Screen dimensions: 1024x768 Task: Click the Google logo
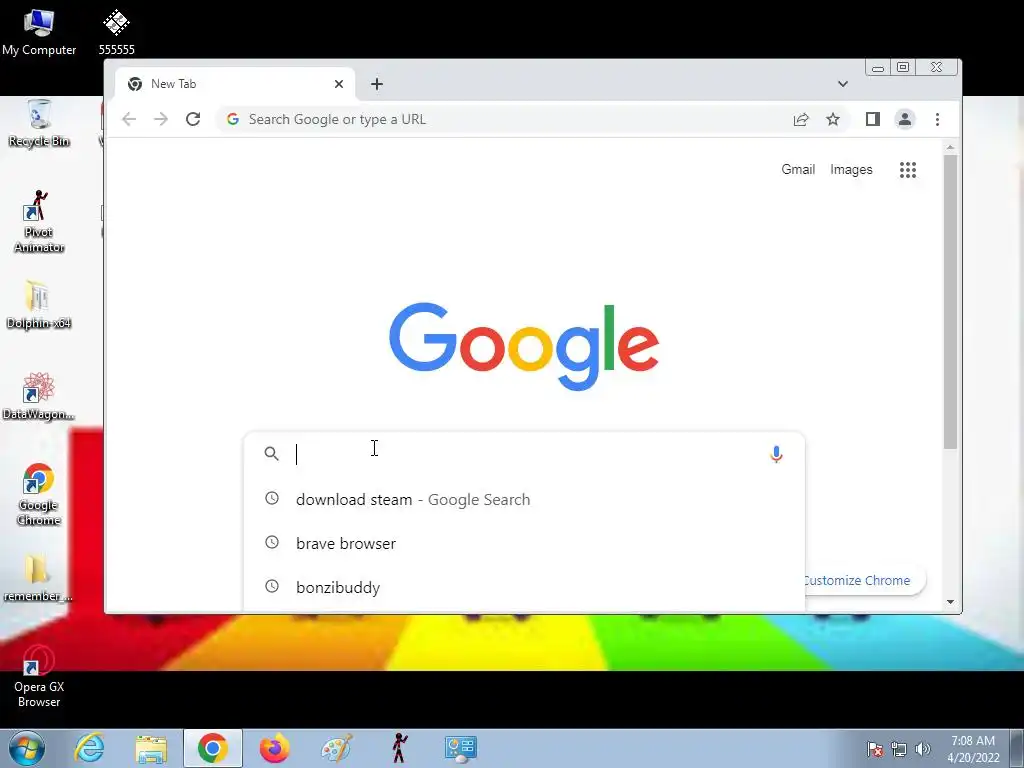524,346
